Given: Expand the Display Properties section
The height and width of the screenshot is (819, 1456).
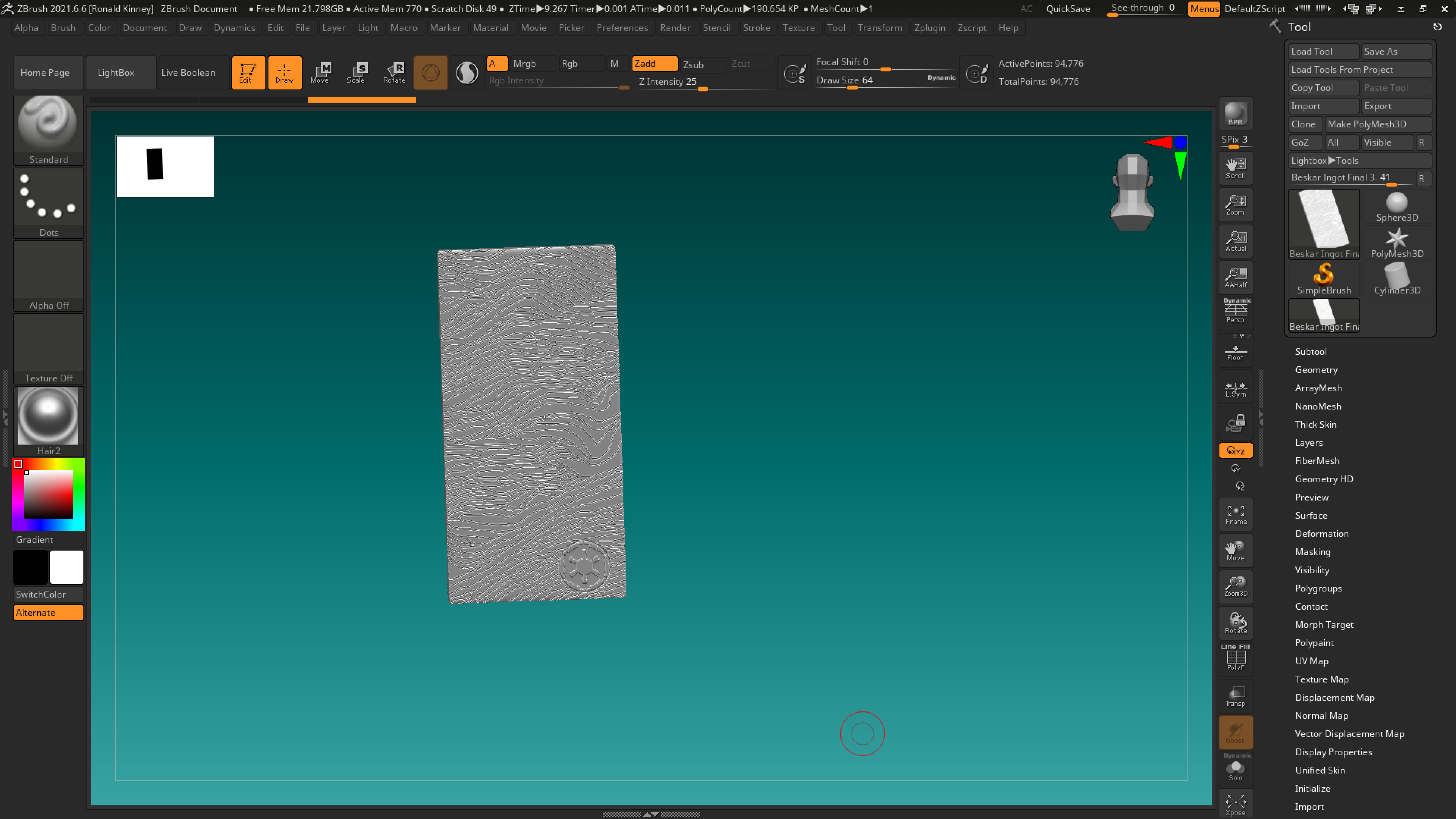Looking at the screenshot, I should [1334, 752].
